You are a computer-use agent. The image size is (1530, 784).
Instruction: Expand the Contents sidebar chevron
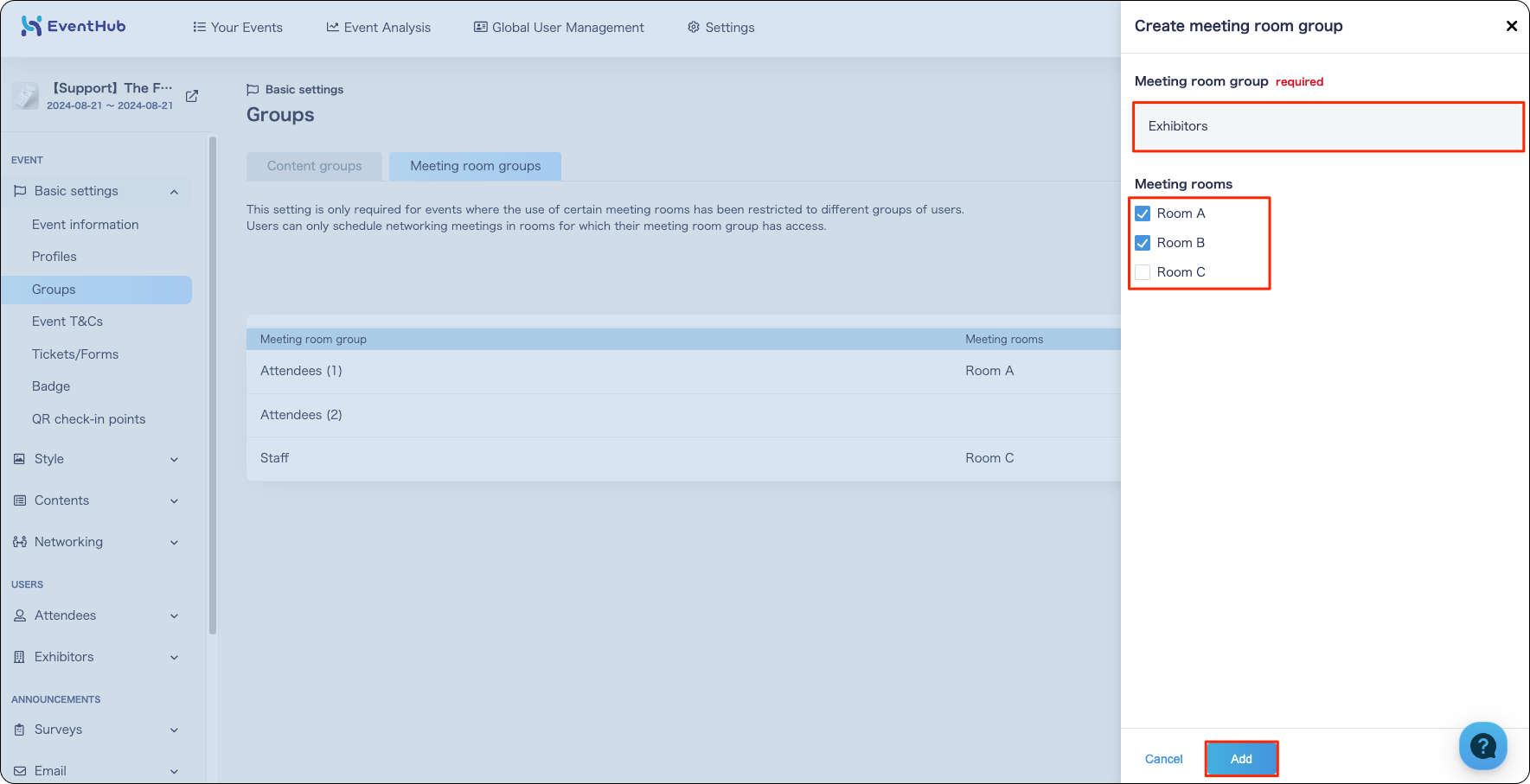pyautogui.click(x=174, y=501)
